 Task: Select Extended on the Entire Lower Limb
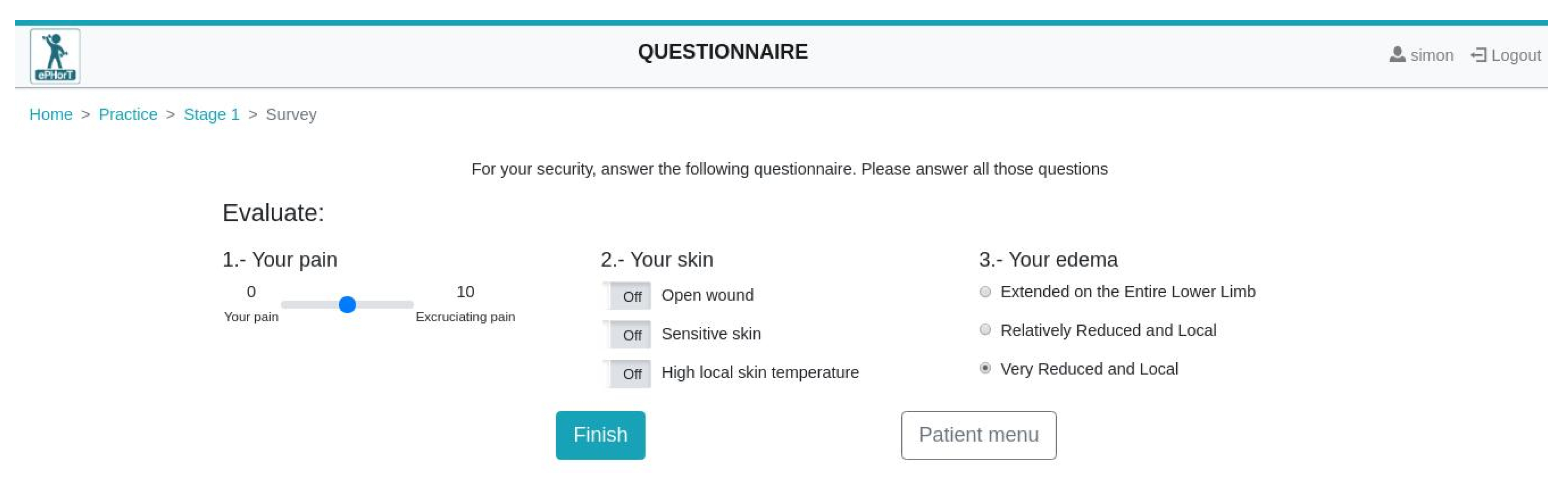click(x=985, y=292)
